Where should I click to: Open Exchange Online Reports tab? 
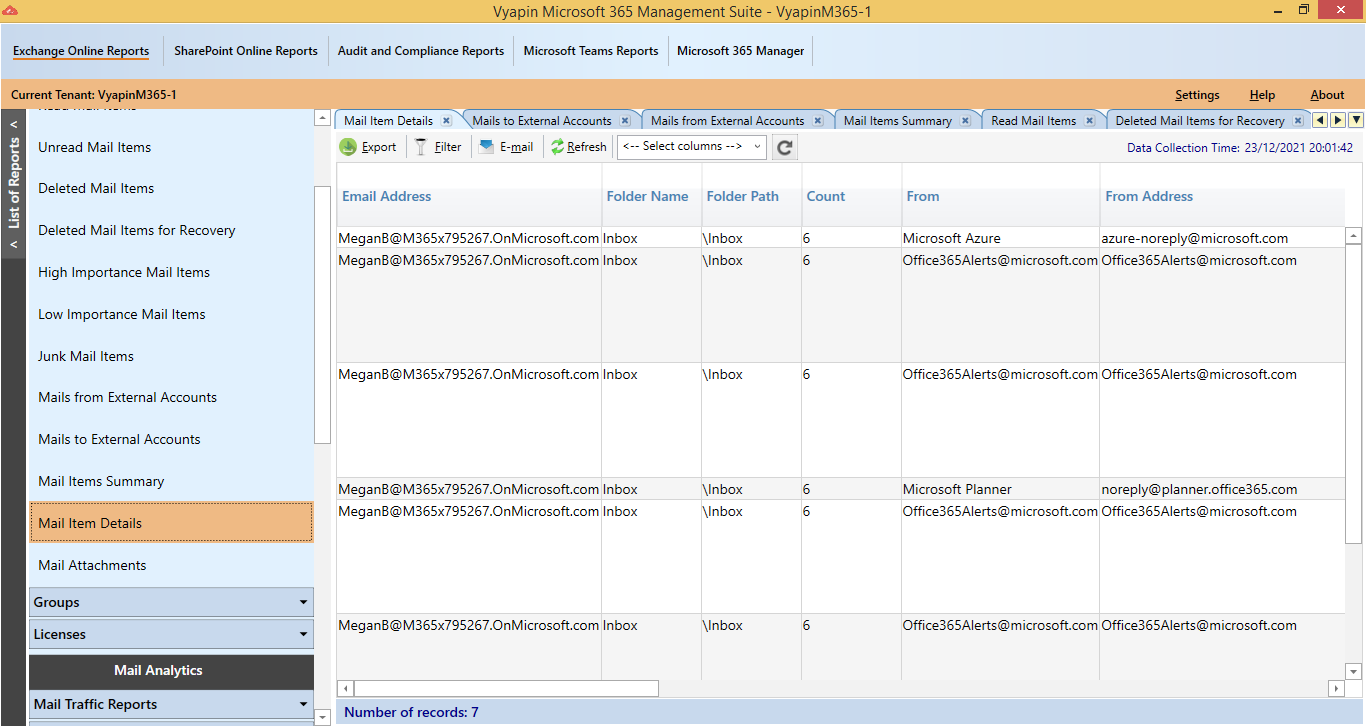81,51
